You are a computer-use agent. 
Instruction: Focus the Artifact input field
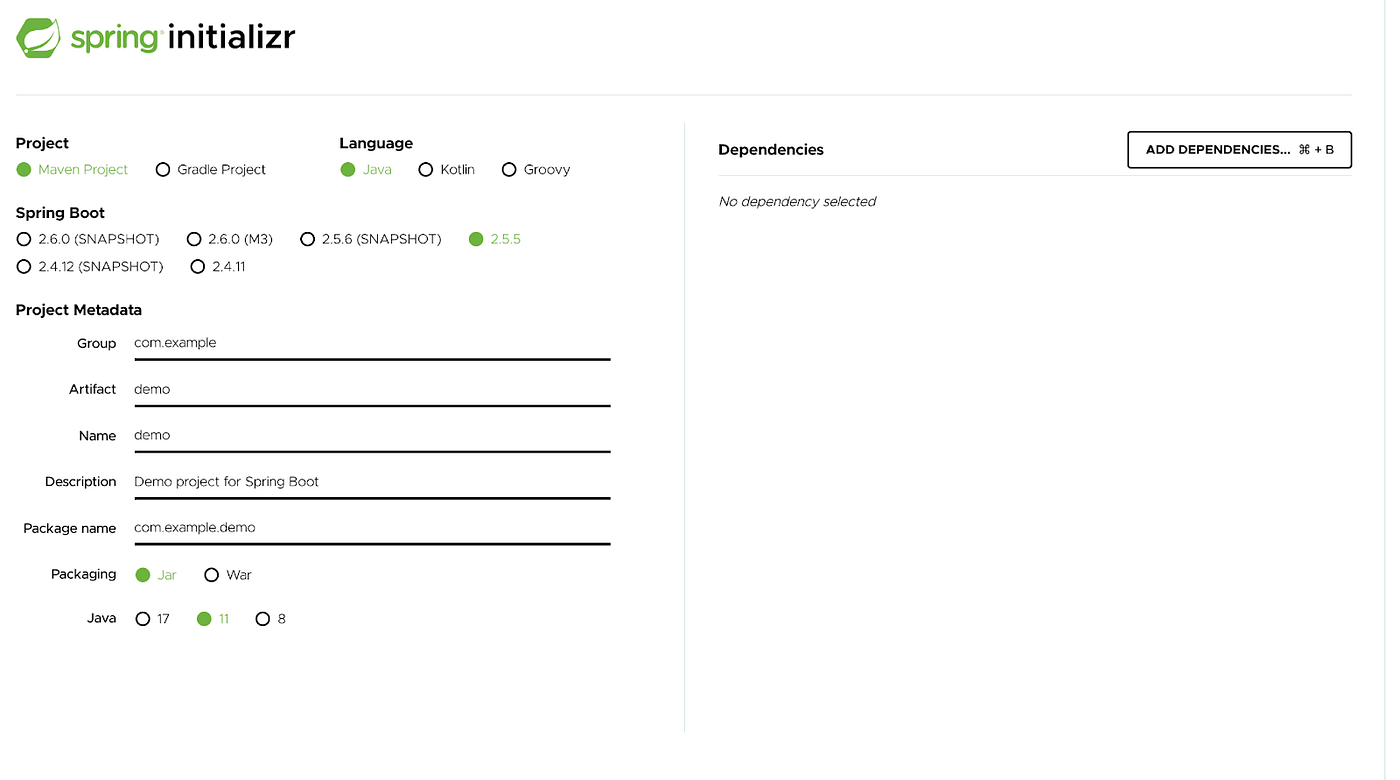(x=372, y=389)
